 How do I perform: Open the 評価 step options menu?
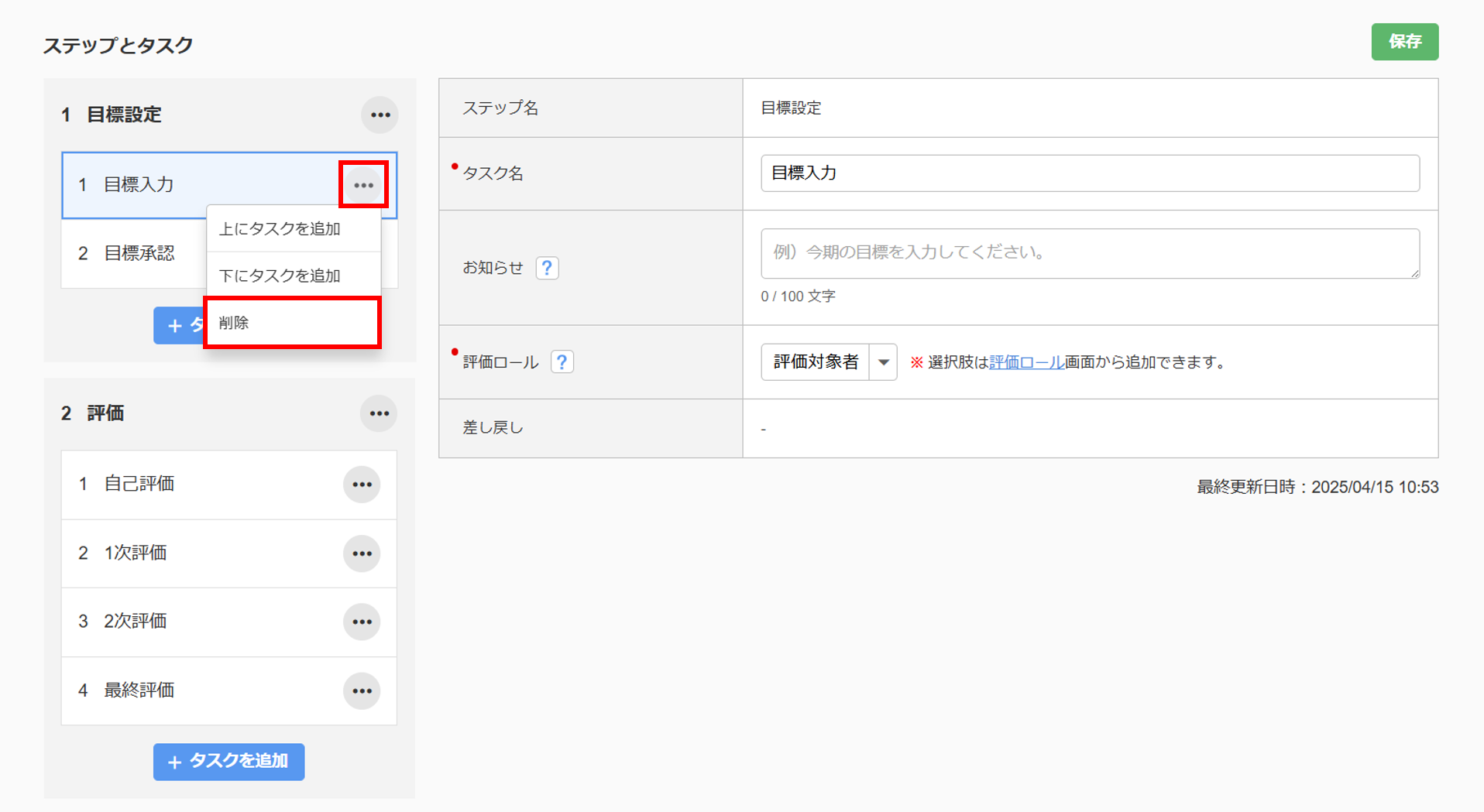click(x=379, y=413)
